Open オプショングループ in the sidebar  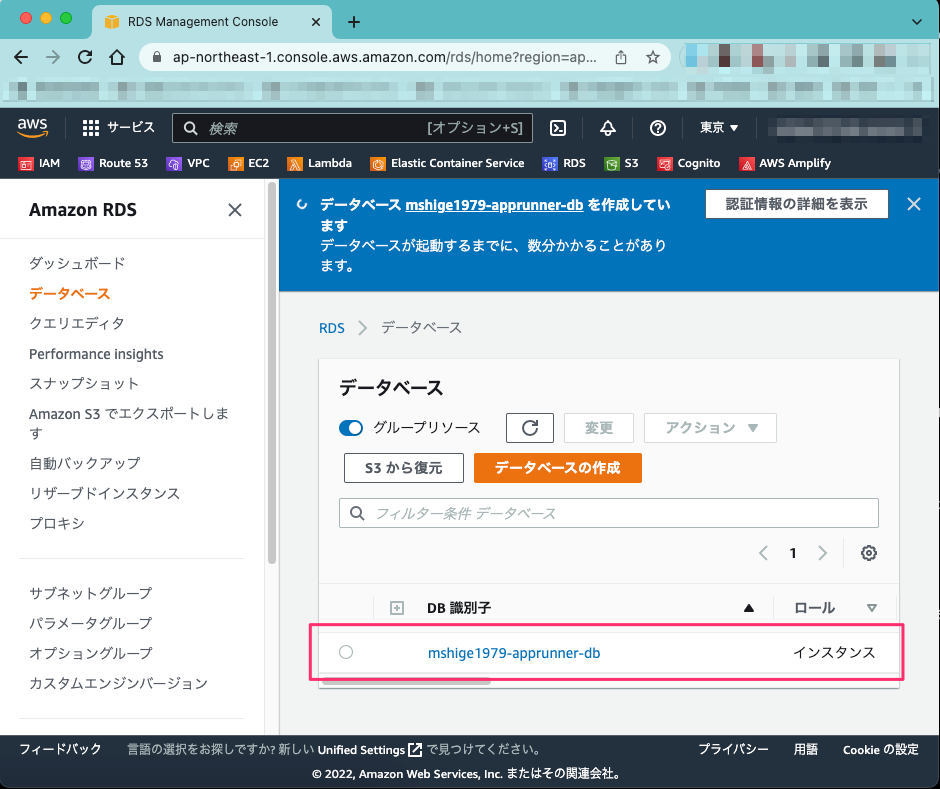(91, 653)
